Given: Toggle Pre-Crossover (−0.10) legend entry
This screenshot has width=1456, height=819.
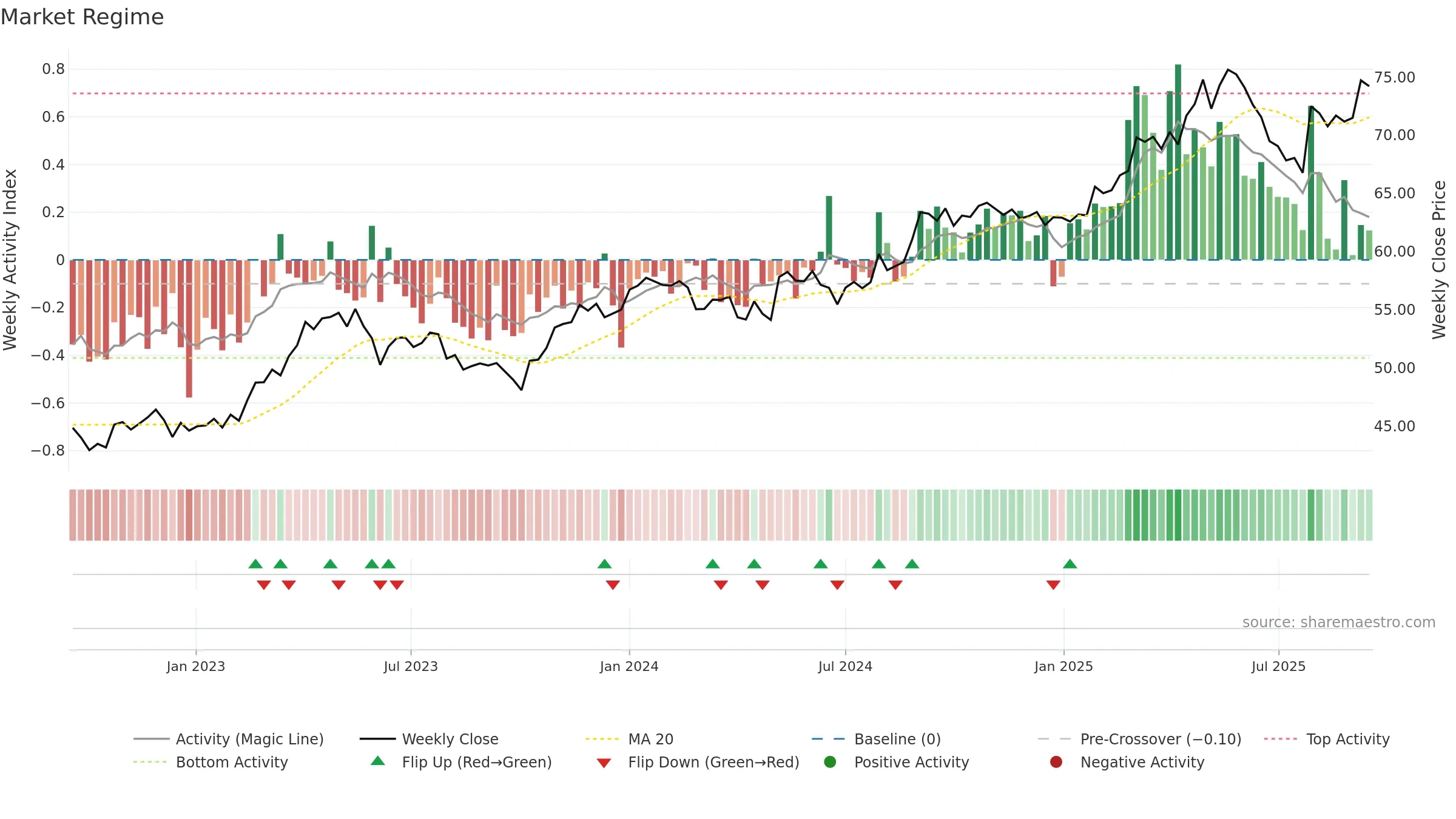Looking at the screenshot, I should click(1139, 739).
